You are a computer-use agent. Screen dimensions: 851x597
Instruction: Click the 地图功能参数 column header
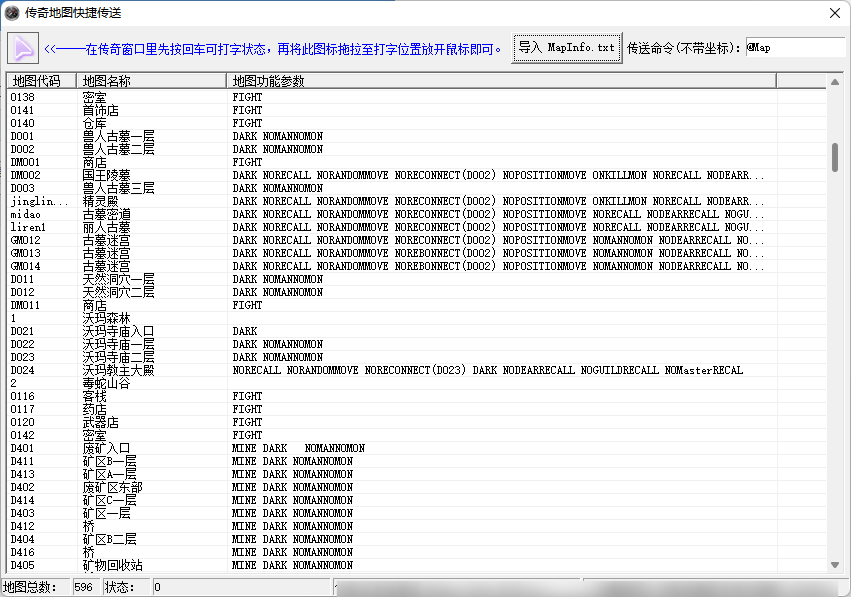click(500, 81)
